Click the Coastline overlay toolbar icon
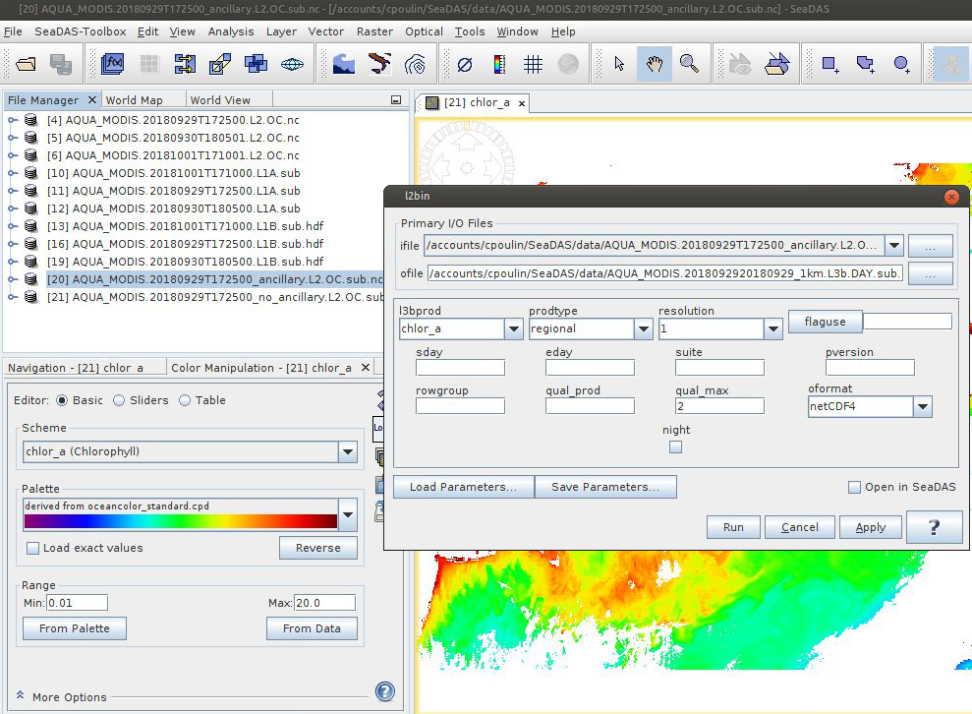Screen dimensions: 972x714 coord(379,64)
